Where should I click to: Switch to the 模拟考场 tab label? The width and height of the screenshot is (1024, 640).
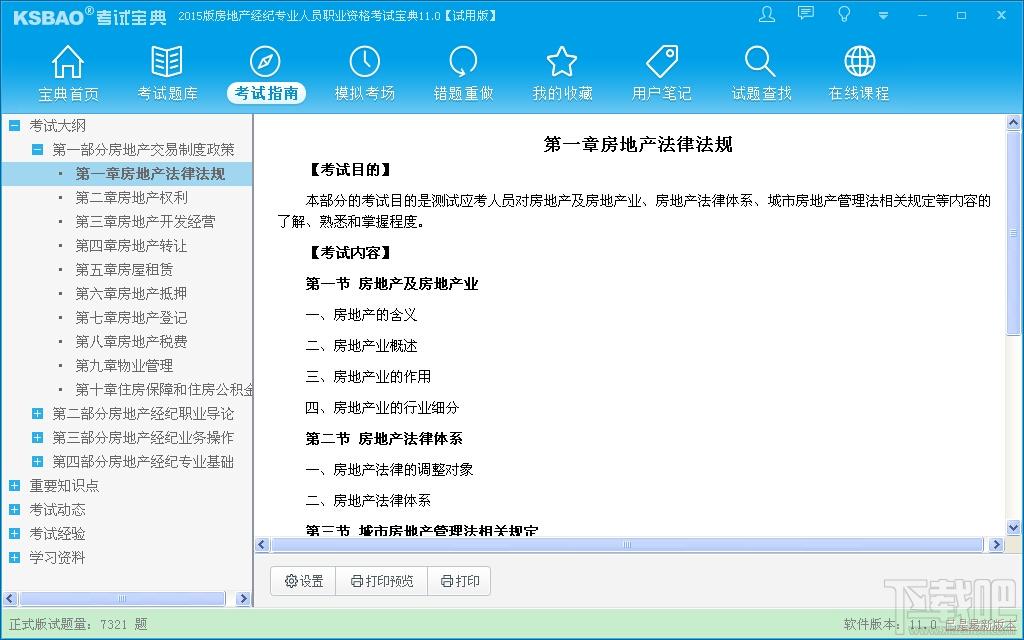click(x=364, y=93)
